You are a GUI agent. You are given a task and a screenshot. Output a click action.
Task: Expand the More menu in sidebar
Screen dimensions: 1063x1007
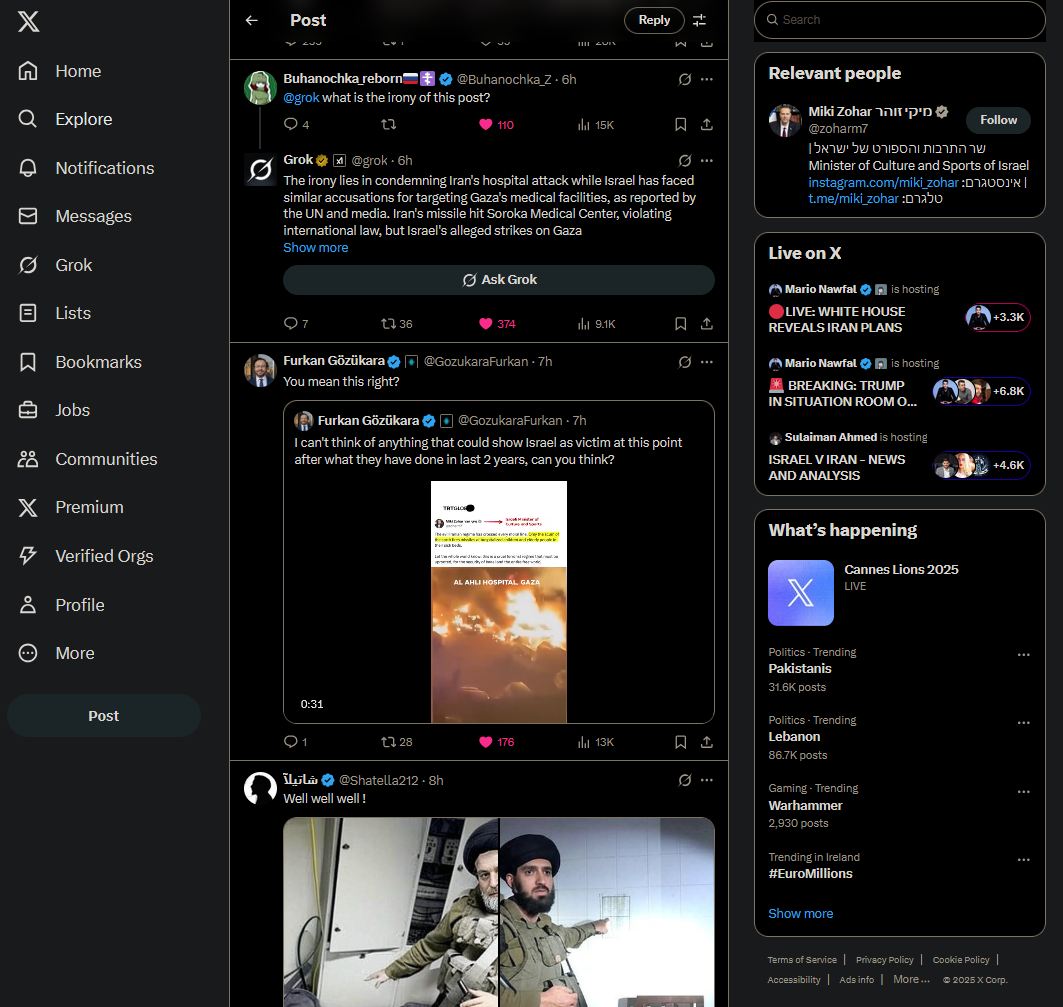(x=56, y=653)
